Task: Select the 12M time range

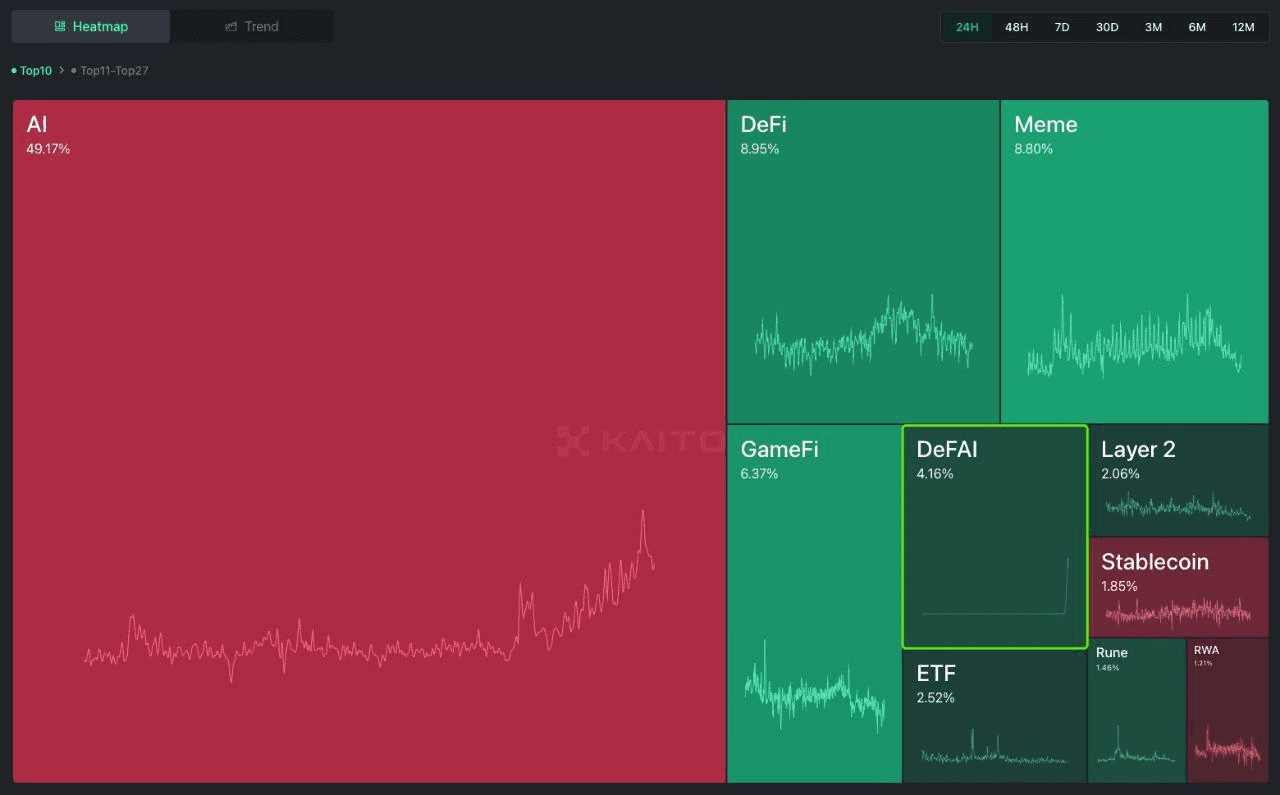Action: tap(1243, 27)
